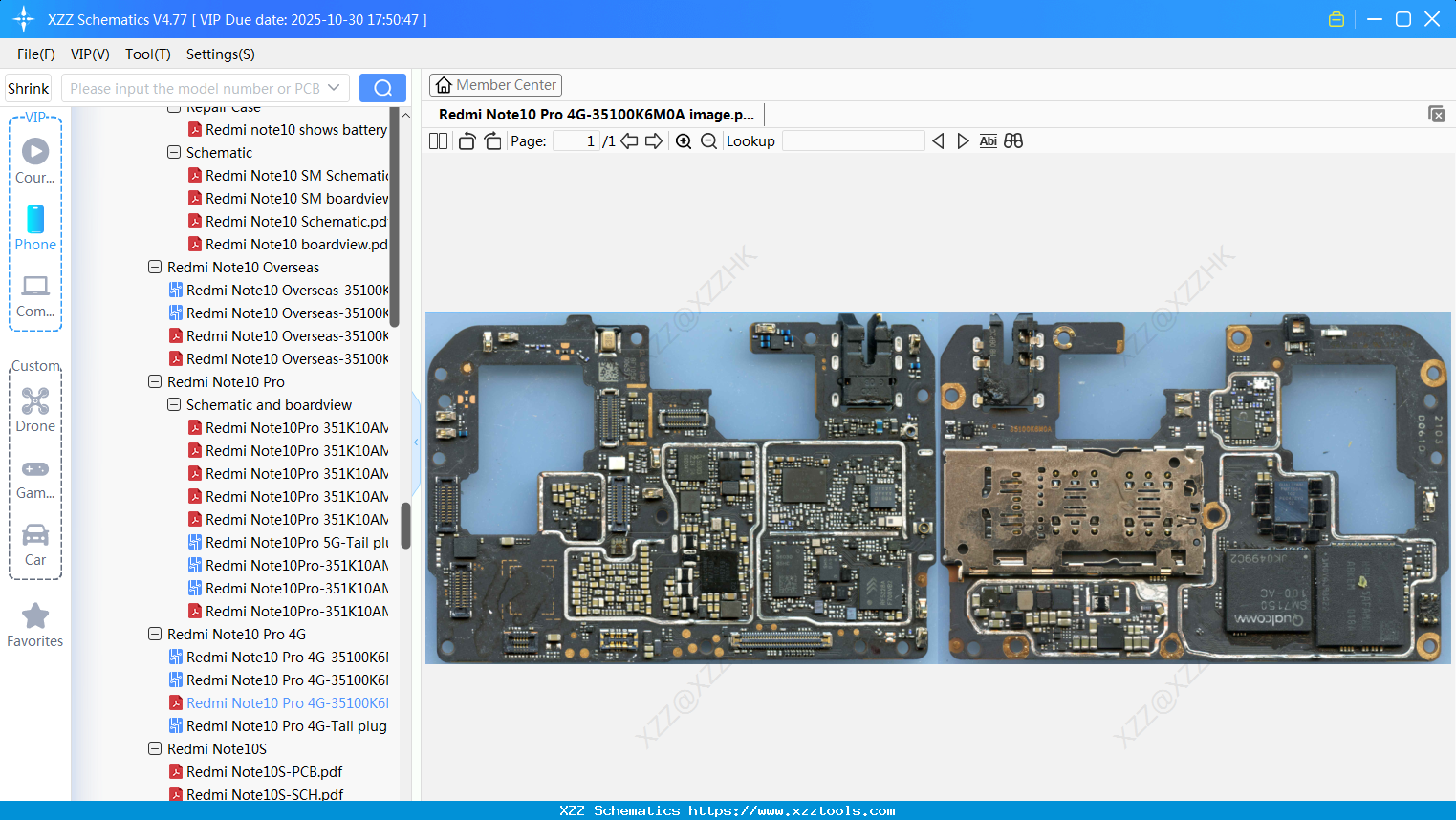Rotate the image clockwise
Viewport: 1456px width, 820px height.
click(x=492, y=141)
